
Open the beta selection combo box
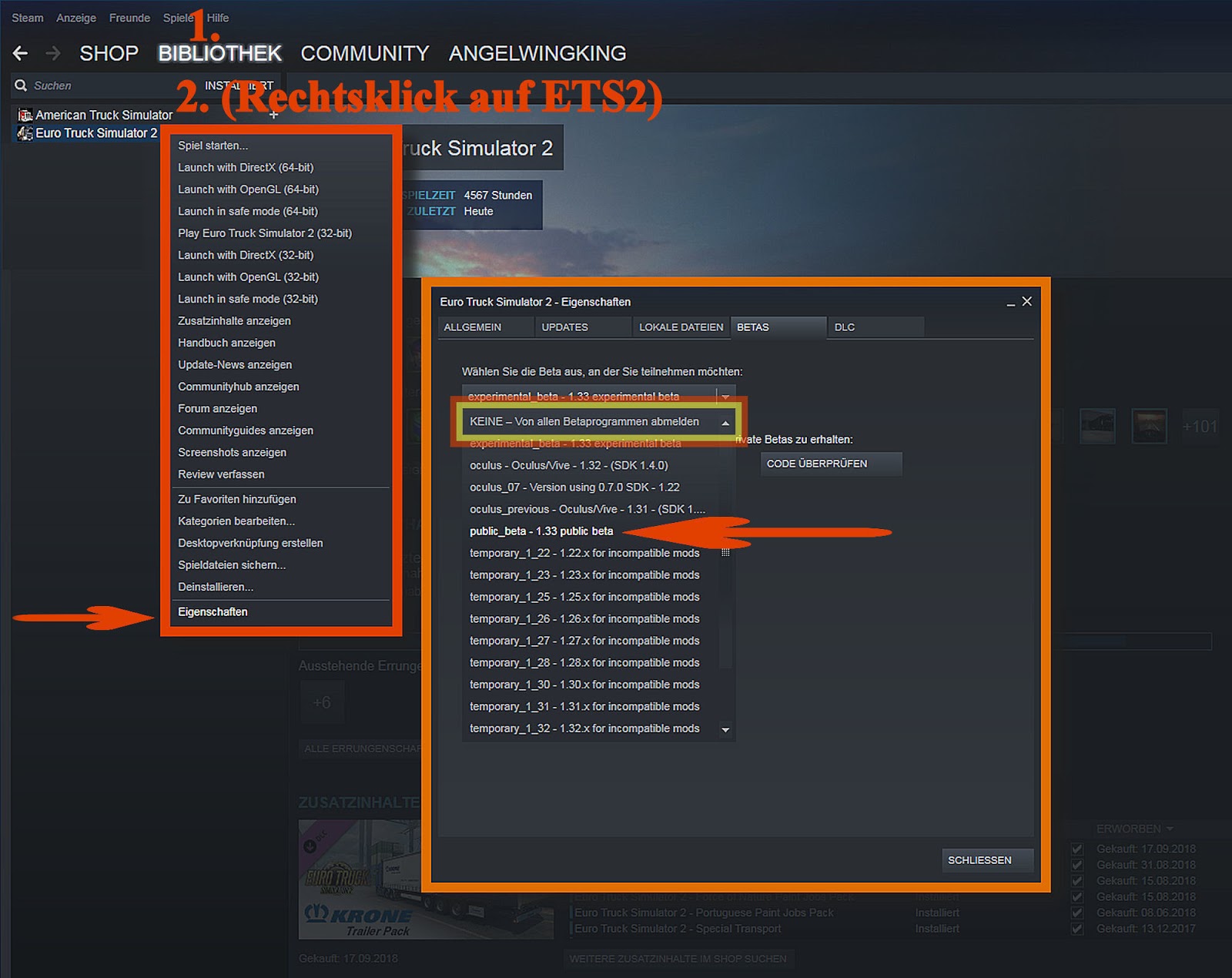coord(598,397)
